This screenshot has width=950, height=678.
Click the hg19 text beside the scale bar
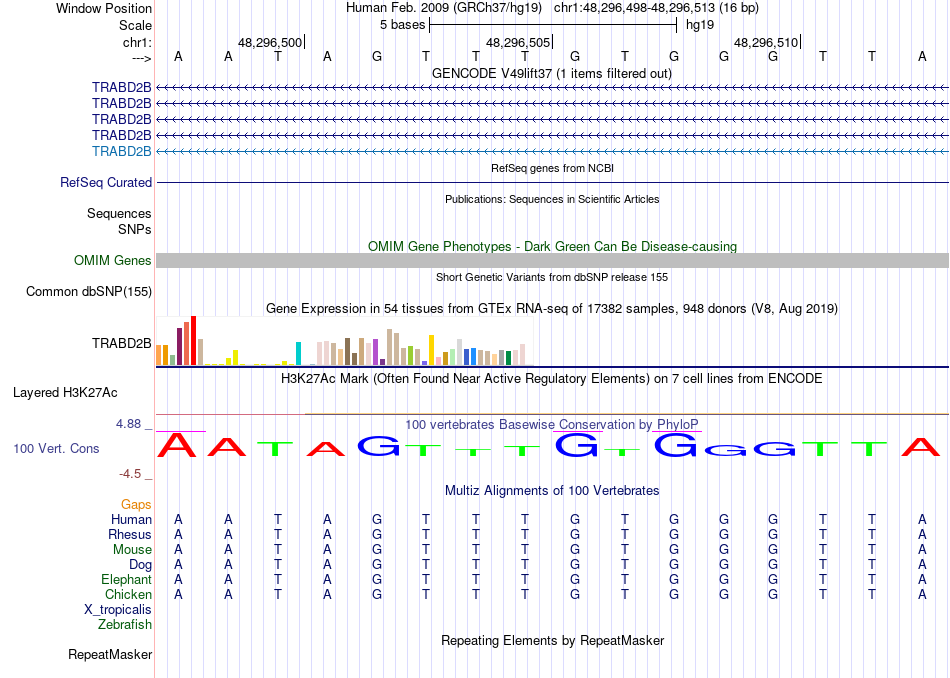700,25
